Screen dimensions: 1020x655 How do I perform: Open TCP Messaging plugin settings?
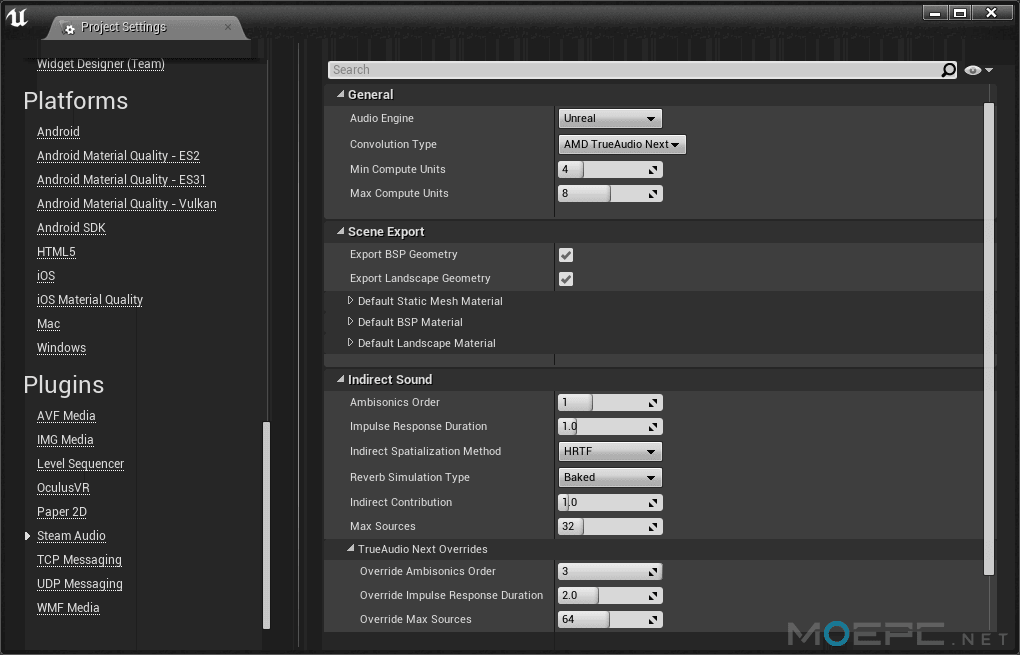79,561
